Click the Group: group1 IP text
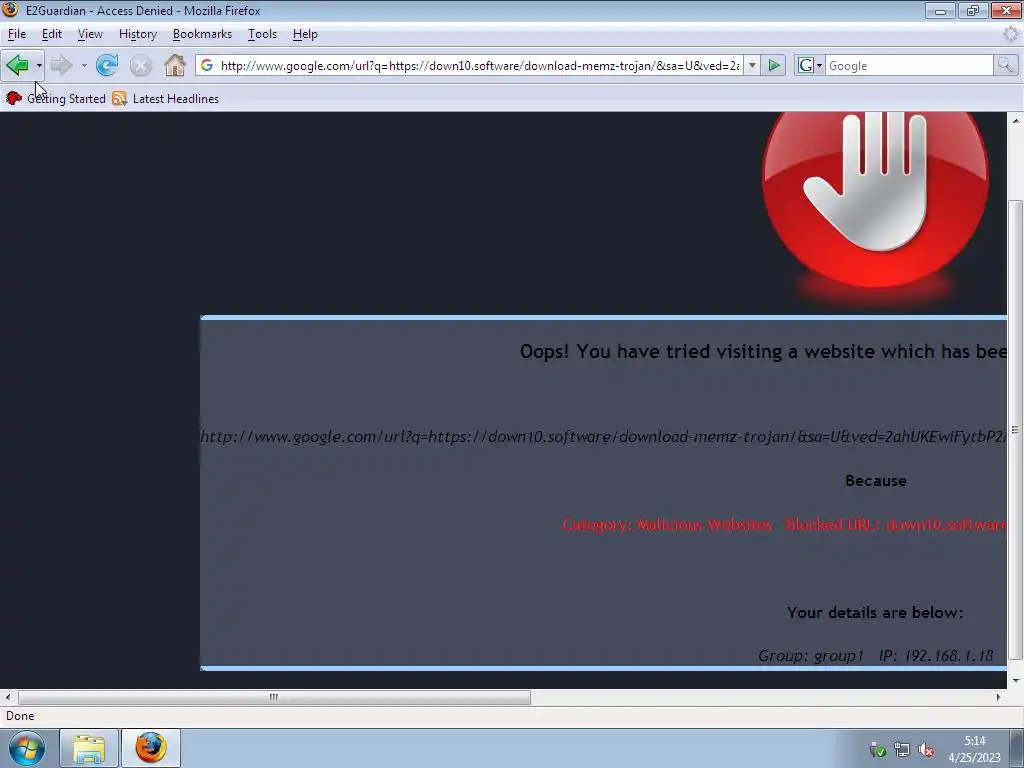Viewport: 1024px width, 768px height. point(876,656)
